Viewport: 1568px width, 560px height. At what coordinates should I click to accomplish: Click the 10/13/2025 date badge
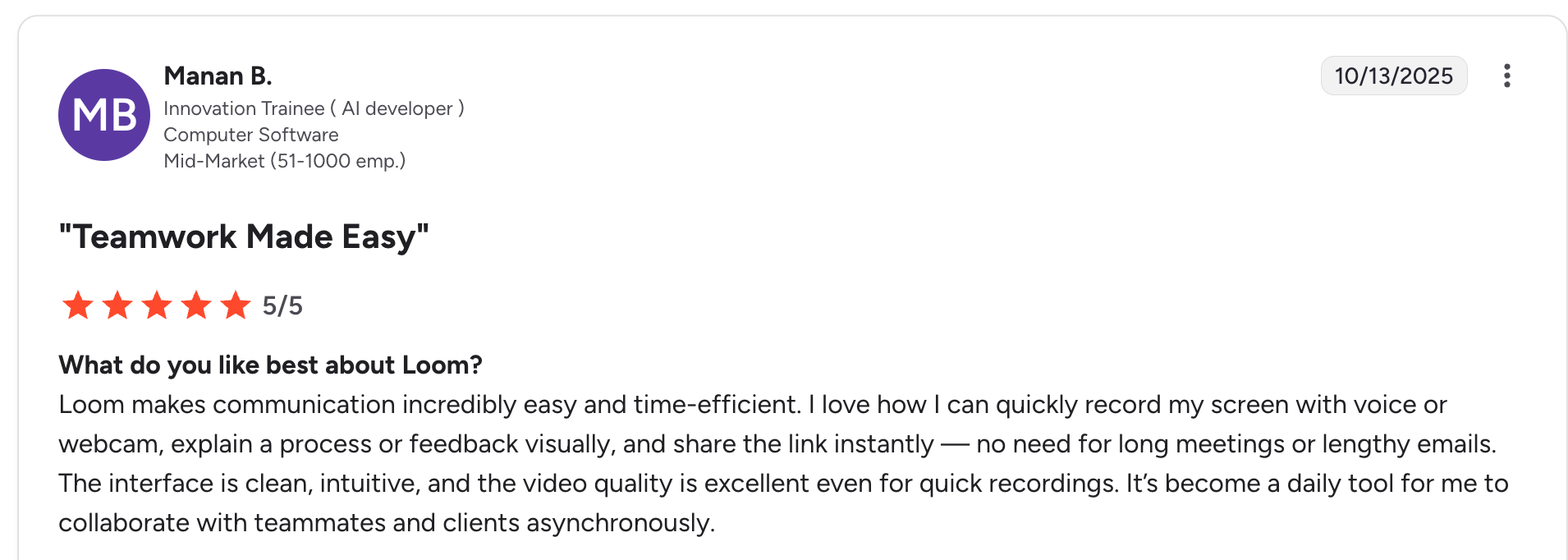[1393, 76]
